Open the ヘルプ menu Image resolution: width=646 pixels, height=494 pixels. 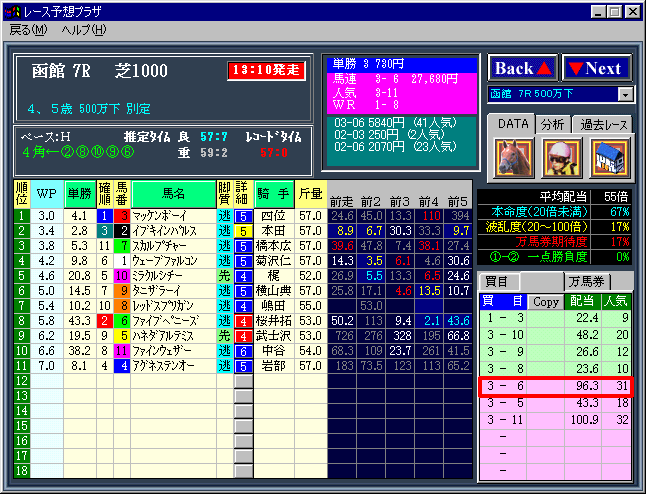pos(83,30)
